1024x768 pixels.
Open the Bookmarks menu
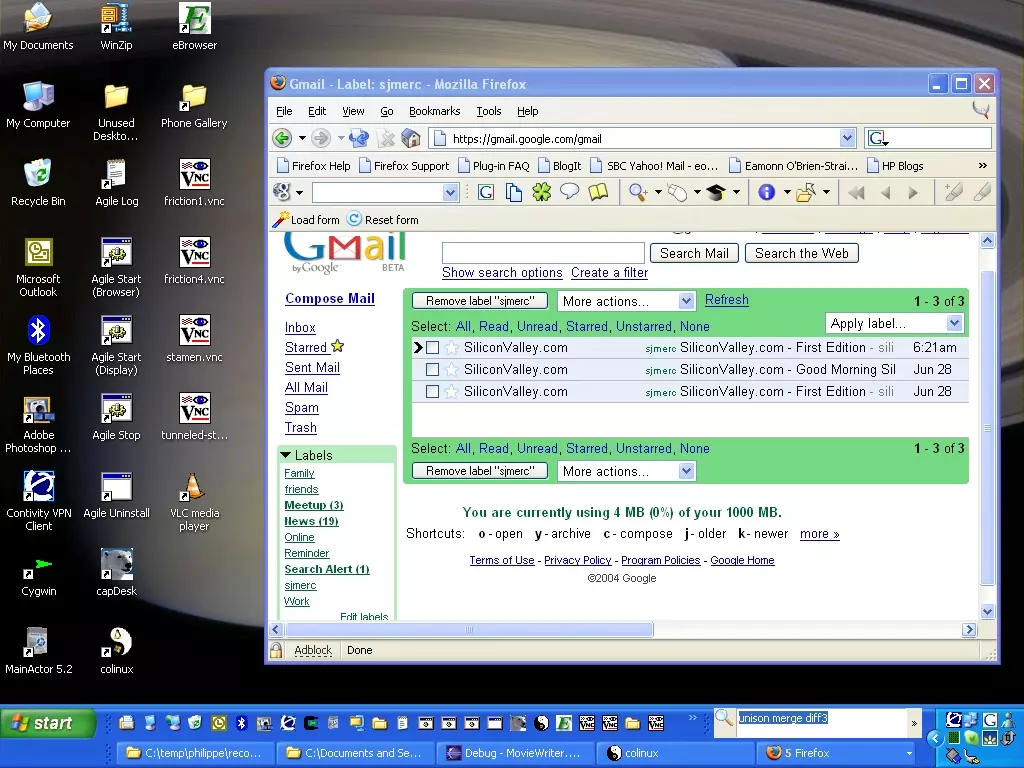(434, 111)
